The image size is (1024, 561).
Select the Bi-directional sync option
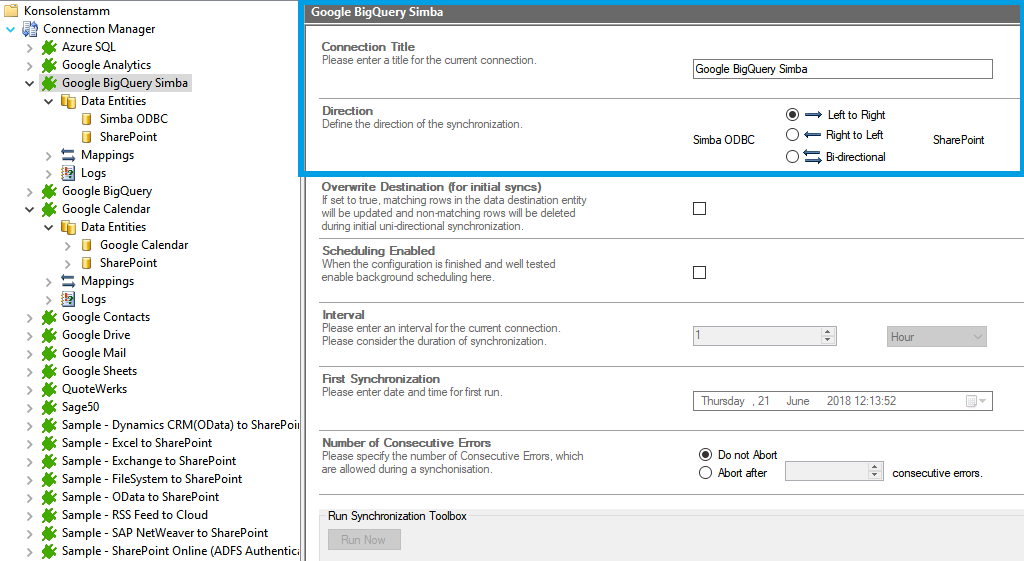coord(792,156)
